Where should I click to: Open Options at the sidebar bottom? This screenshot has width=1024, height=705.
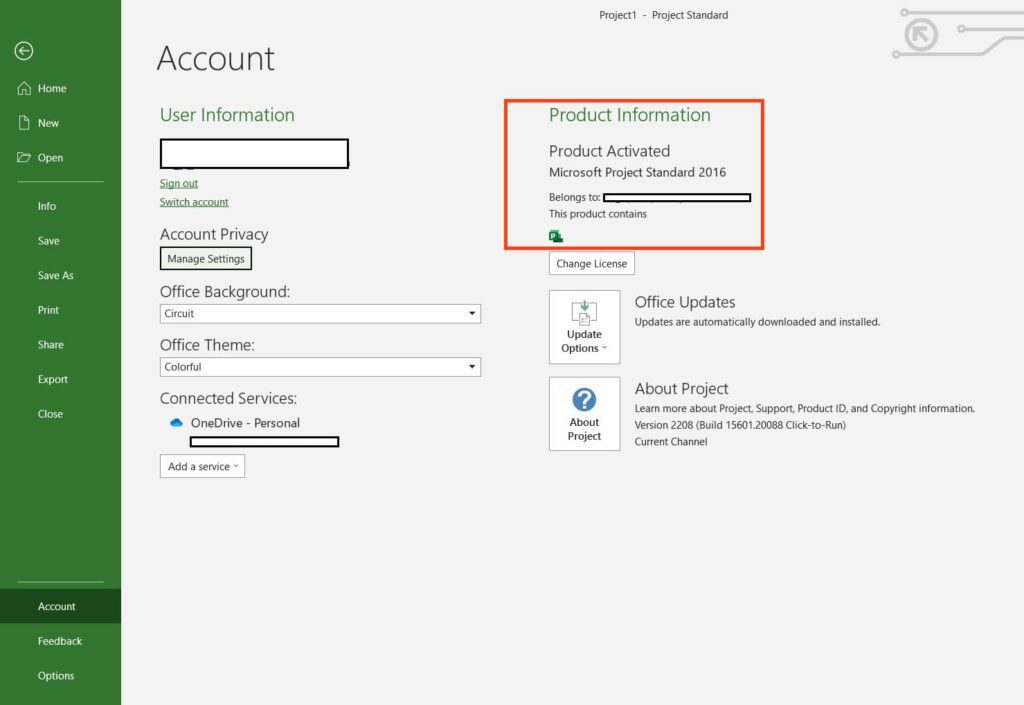pyautogui.click(x=56, y=676)
